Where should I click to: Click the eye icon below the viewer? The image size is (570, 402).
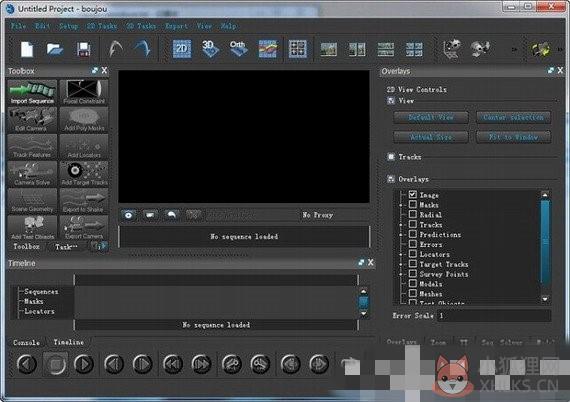(x=128, y=215)
